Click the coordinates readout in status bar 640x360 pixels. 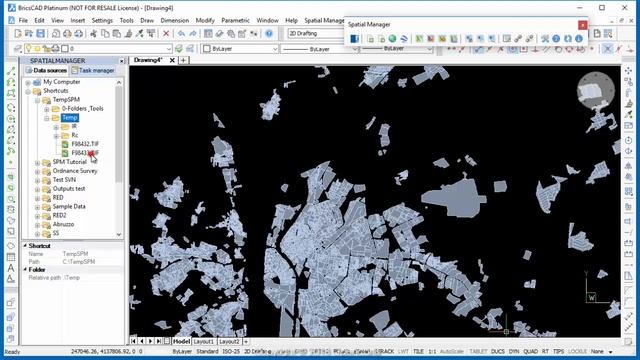pos(107,351)
